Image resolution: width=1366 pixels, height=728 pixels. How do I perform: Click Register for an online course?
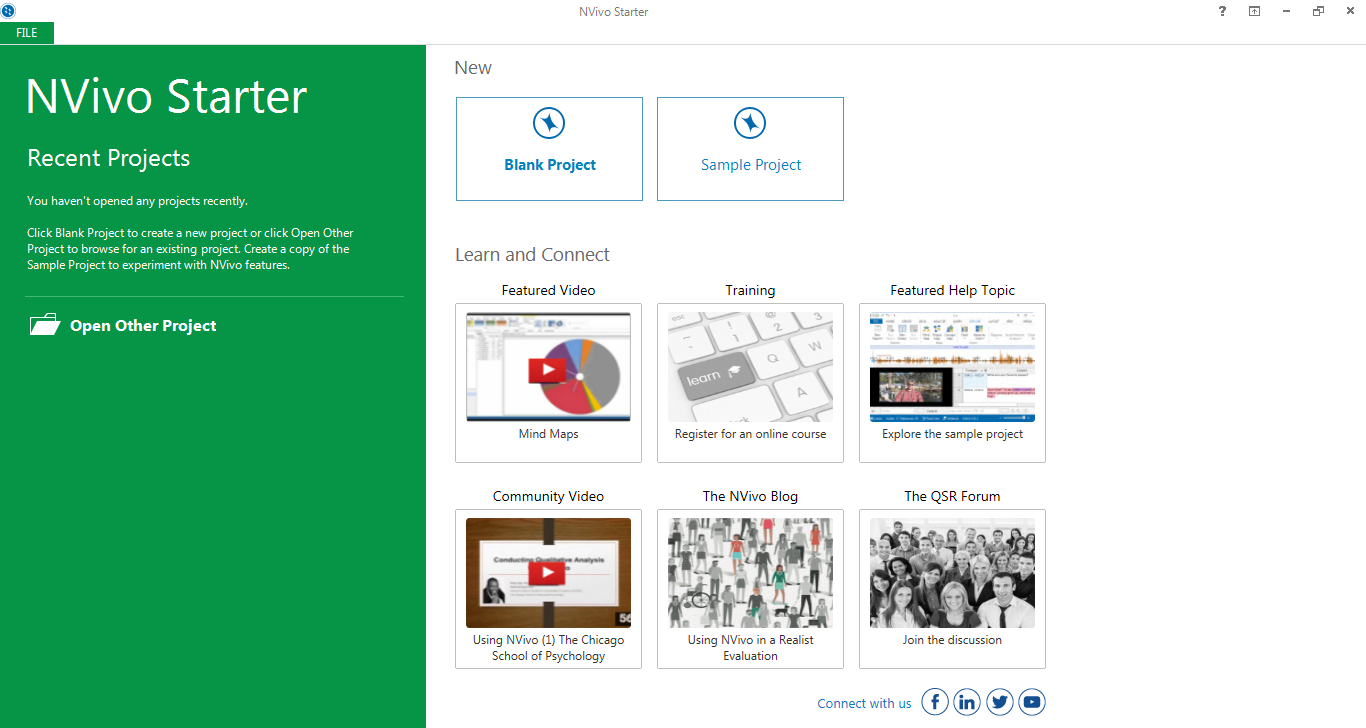point(750,434)
